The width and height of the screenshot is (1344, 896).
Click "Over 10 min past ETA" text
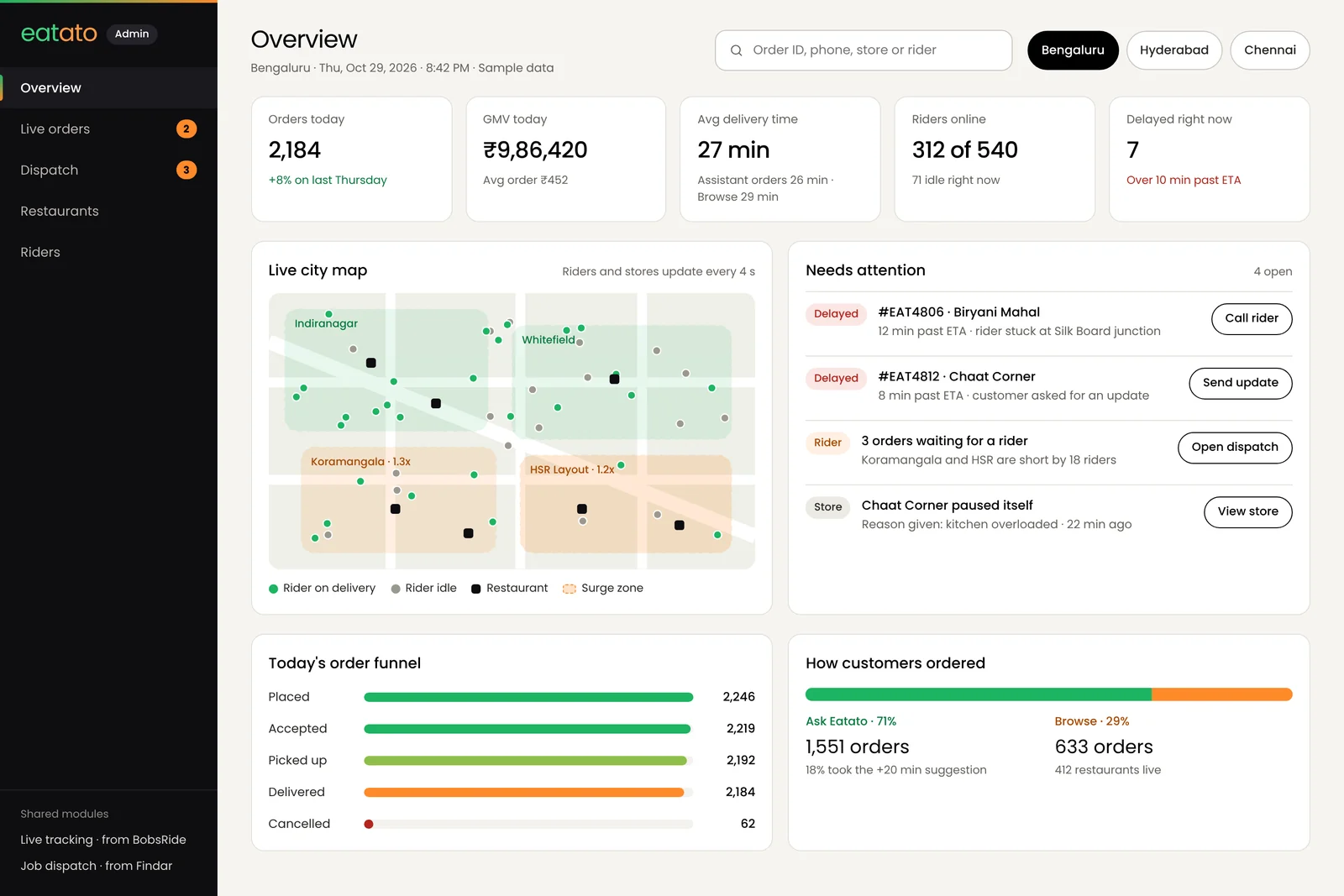pos(1184,181)
